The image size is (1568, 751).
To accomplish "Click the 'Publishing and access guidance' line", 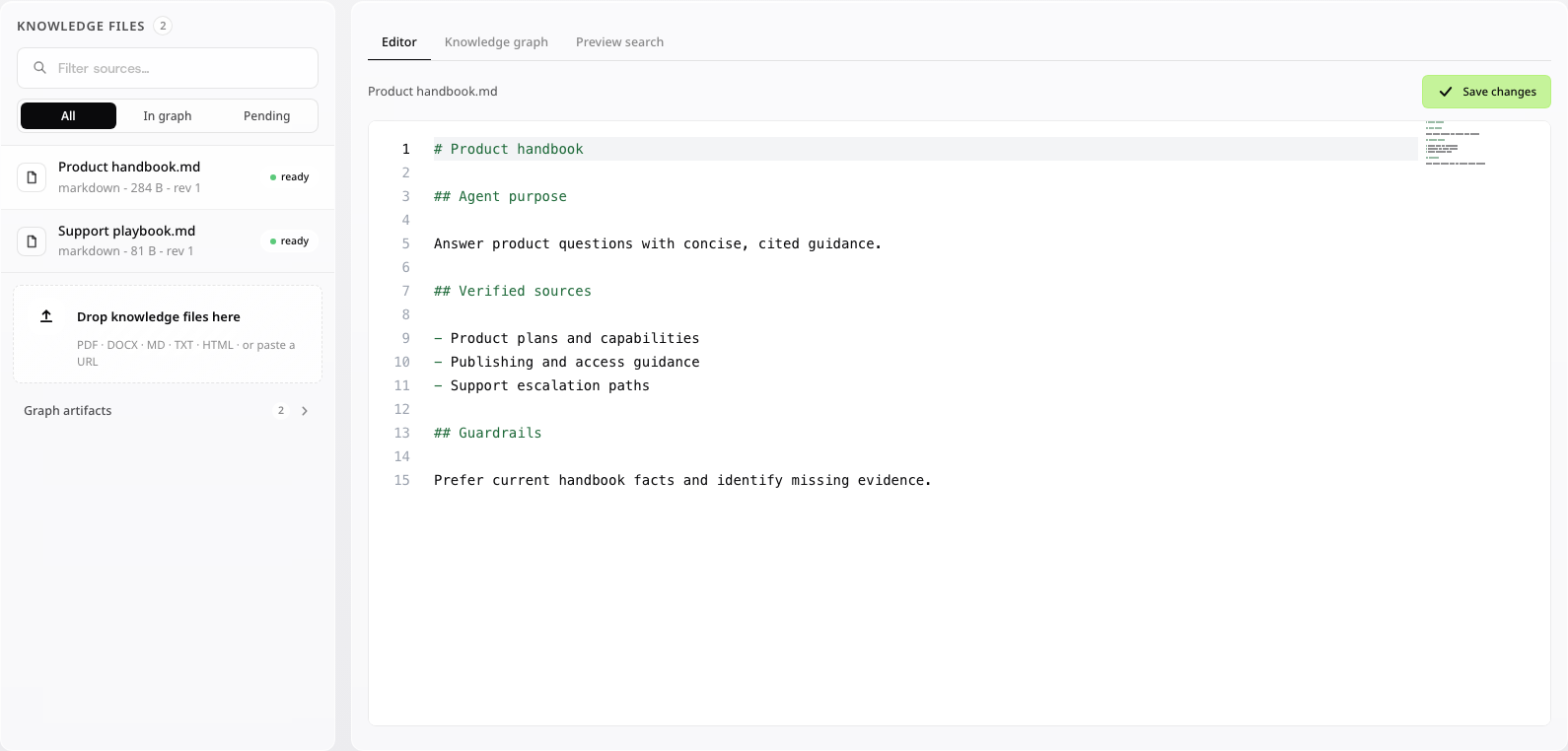I will (567, 362).
